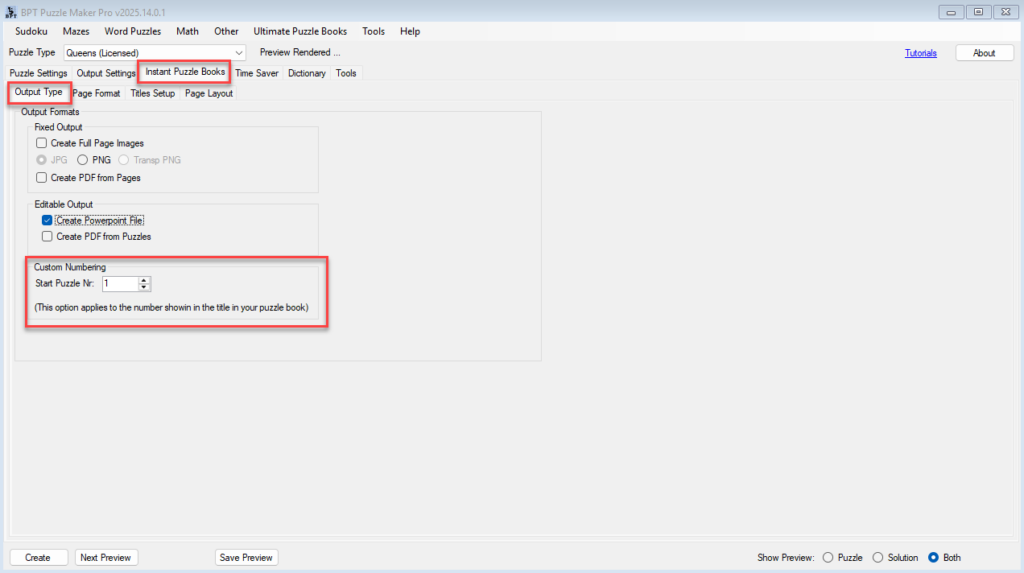Open the Sudoku menu

click(x=31, y=31)
